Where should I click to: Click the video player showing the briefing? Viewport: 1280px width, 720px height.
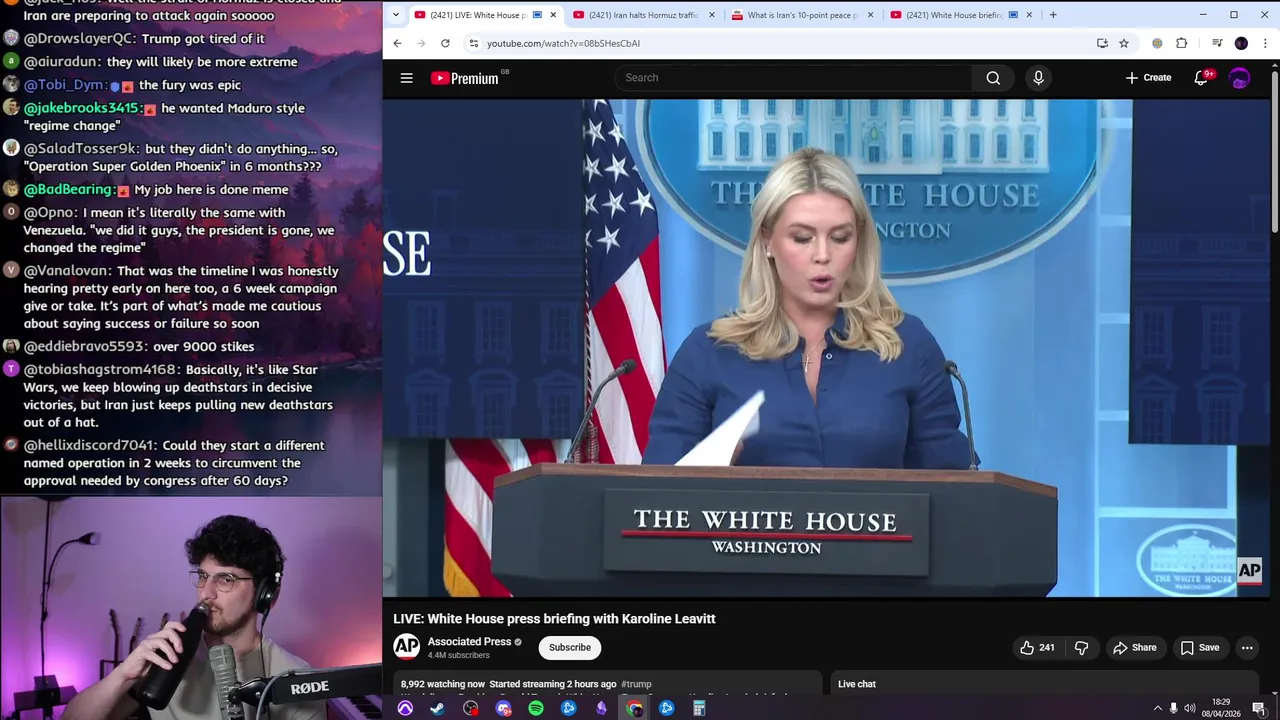(826, 347)
